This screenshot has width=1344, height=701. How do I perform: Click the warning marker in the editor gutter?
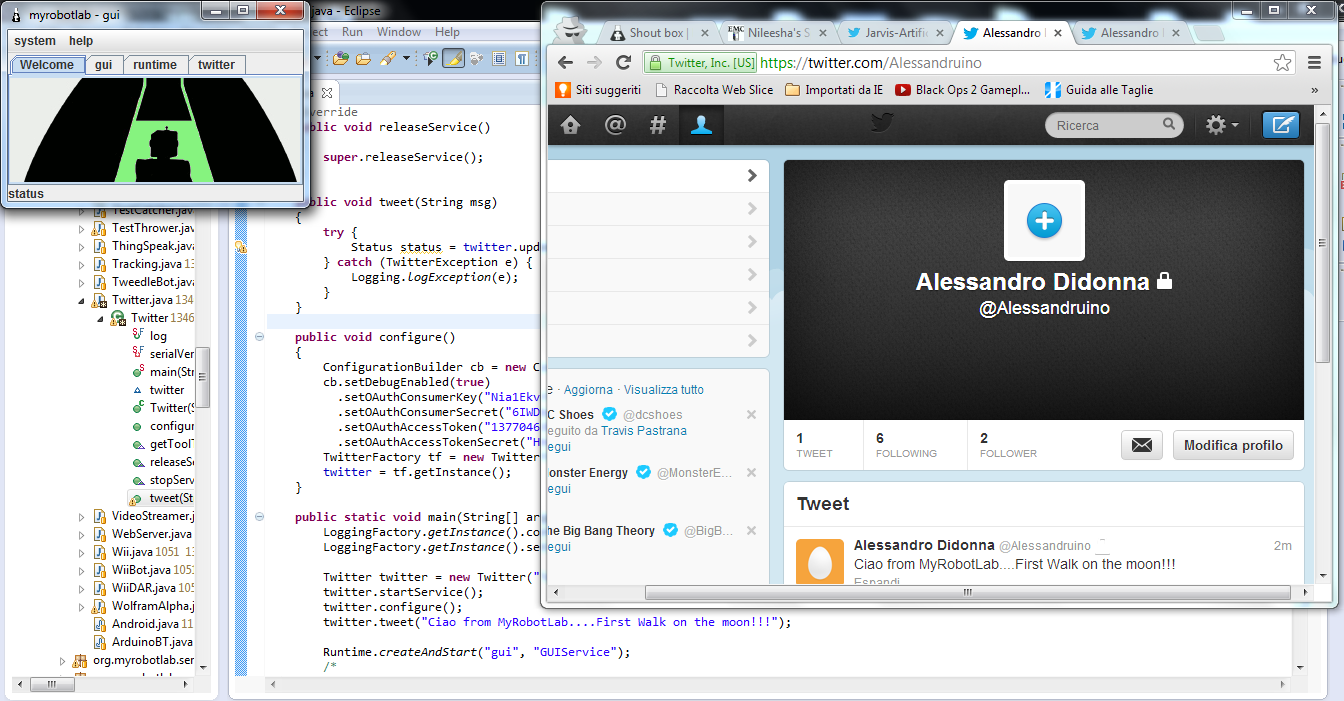pos(240,246)
